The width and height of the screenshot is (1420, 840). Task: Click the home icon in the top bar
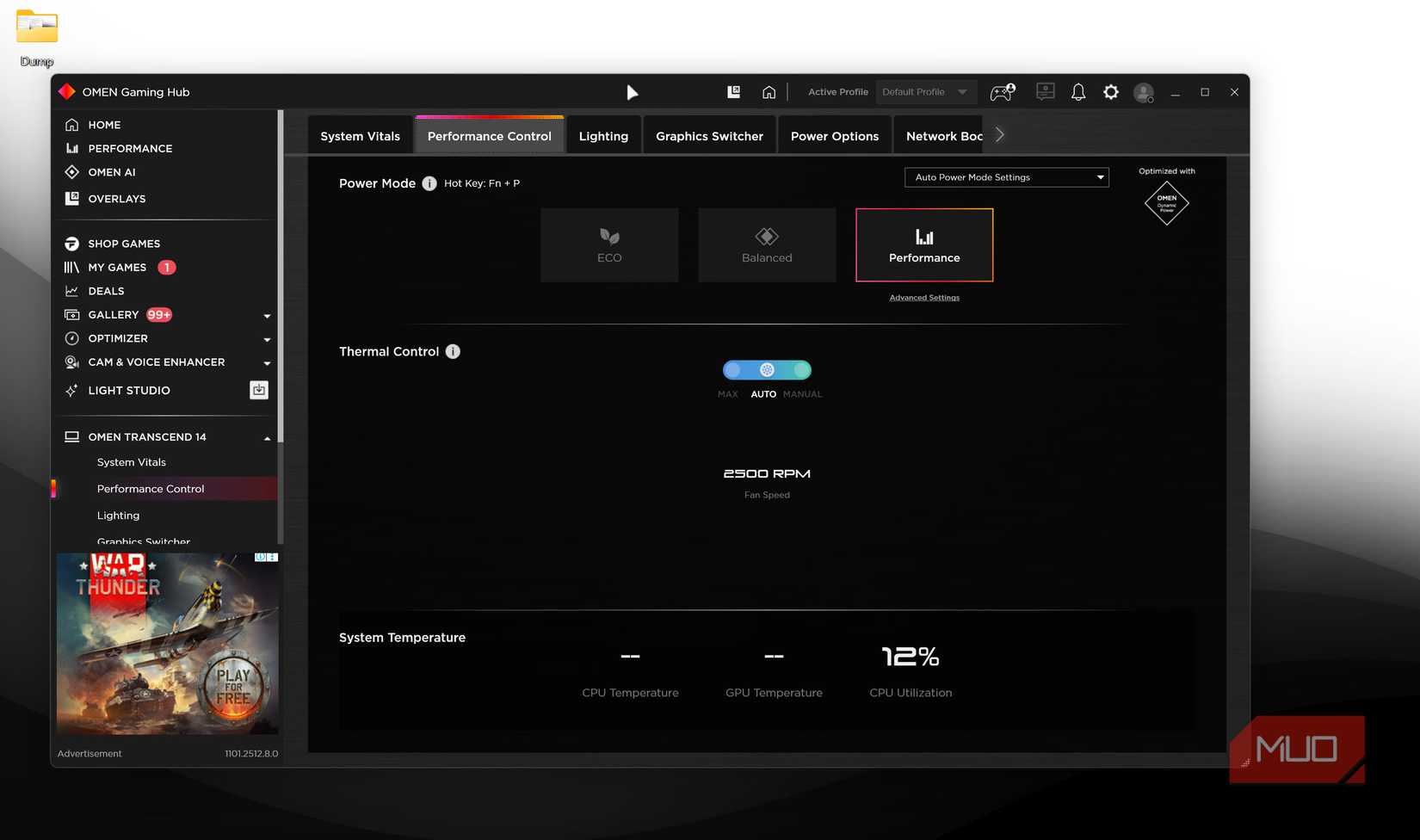(x=769, y=92)
